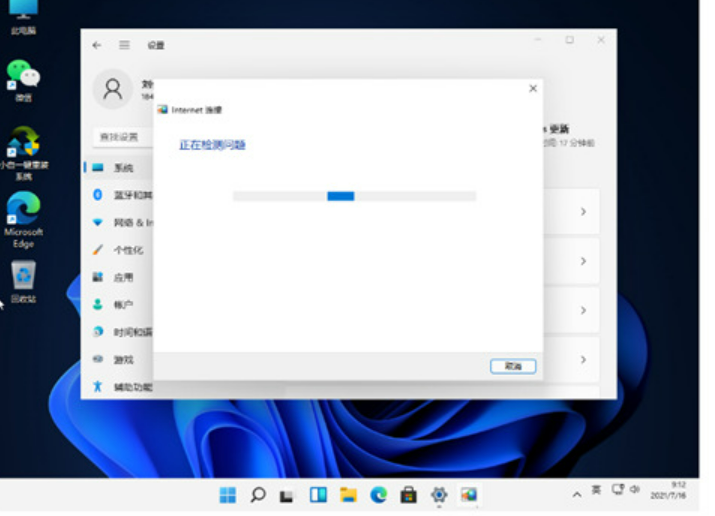This screenshot has width=715, height=516.
Task: Open the Microsoft Edge desktop shortcut
Action: (23, 211)
